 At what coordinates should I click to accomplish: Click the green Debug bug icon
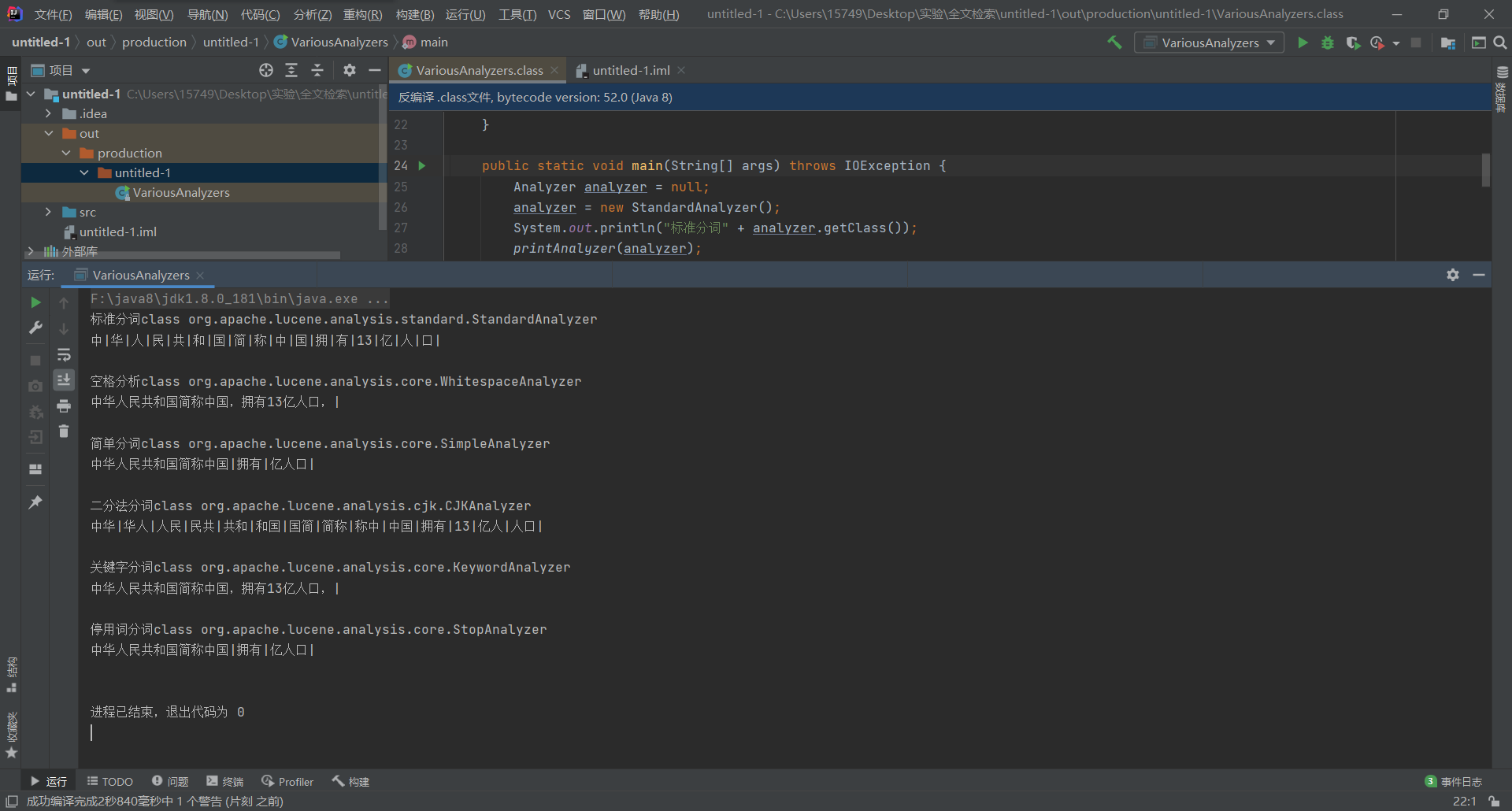click(x=1328, y=43)
